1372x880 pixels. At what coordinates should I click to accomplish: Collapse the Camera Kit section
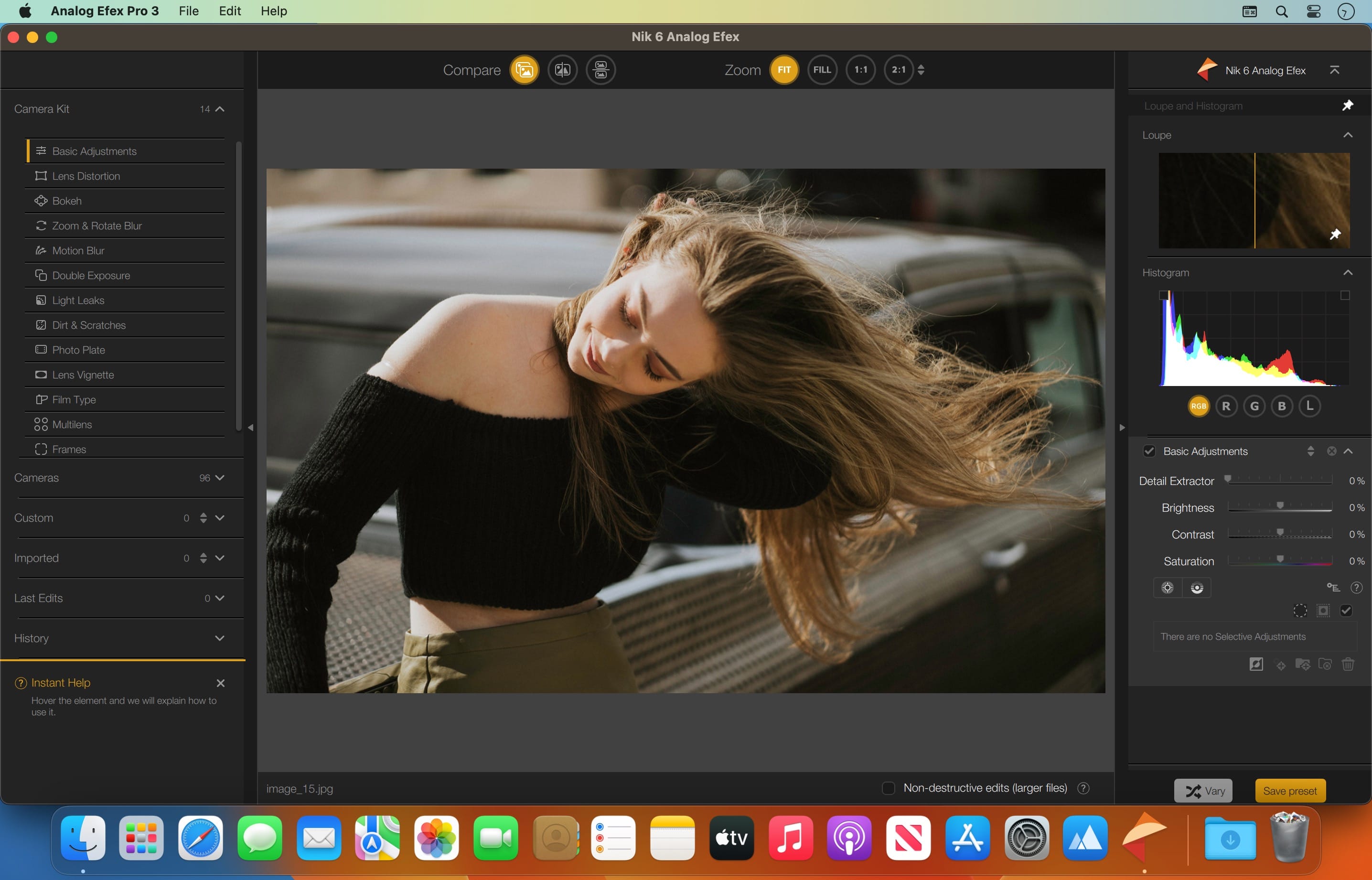(x=219, y=108)
